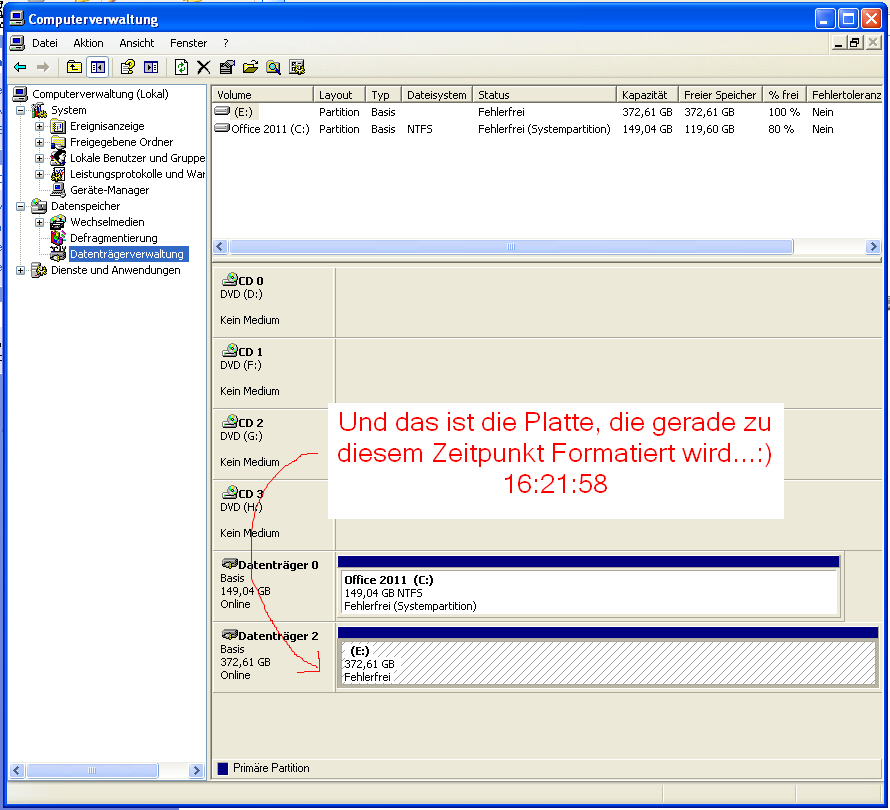Open the Ansicht menu
The height and width of the screenshot is (810, 890).
click(137, 43)
